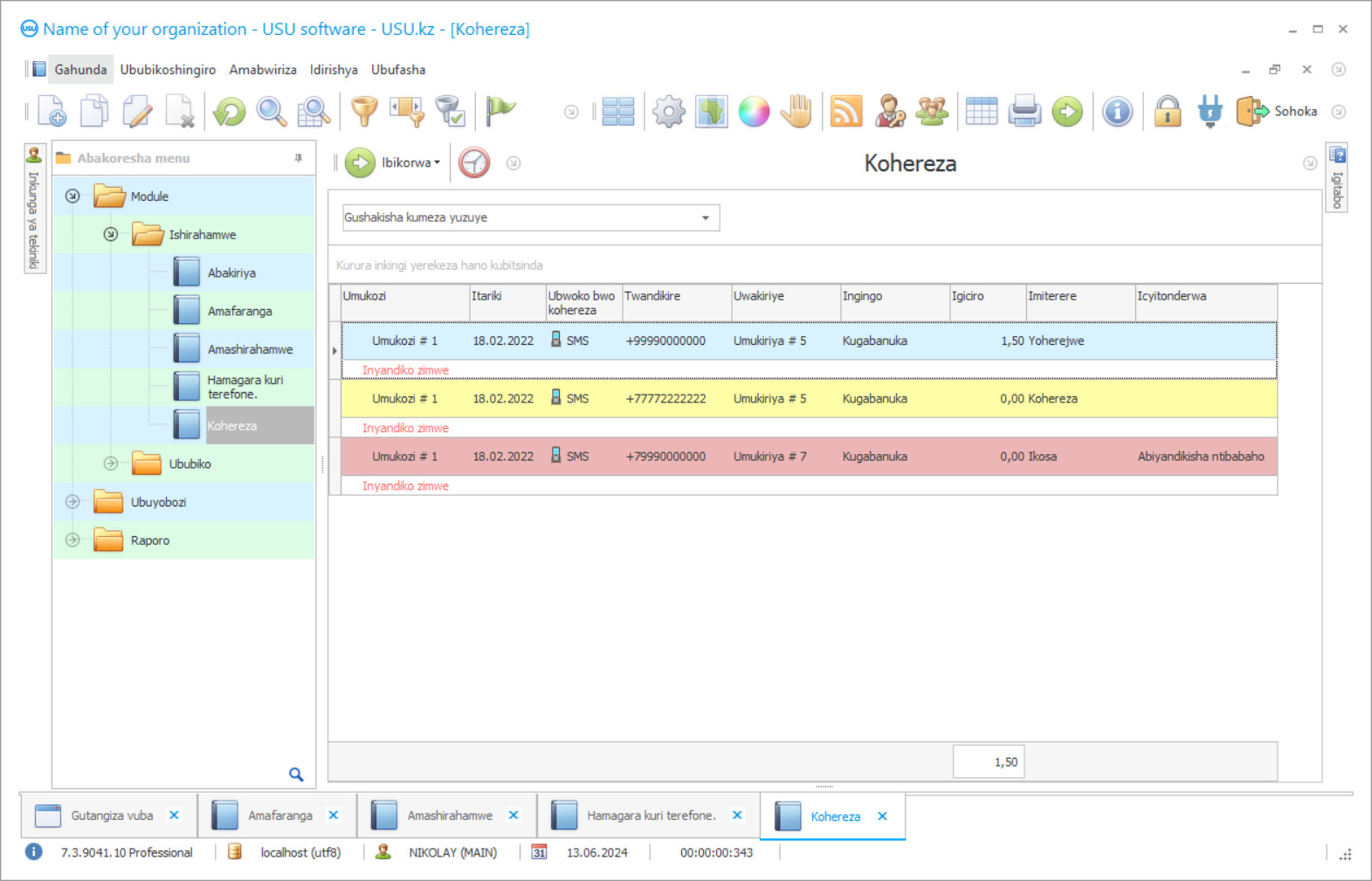Click the padlock lock icon
Viewport: 1372px width, 881px height.
pos(1167,112)
